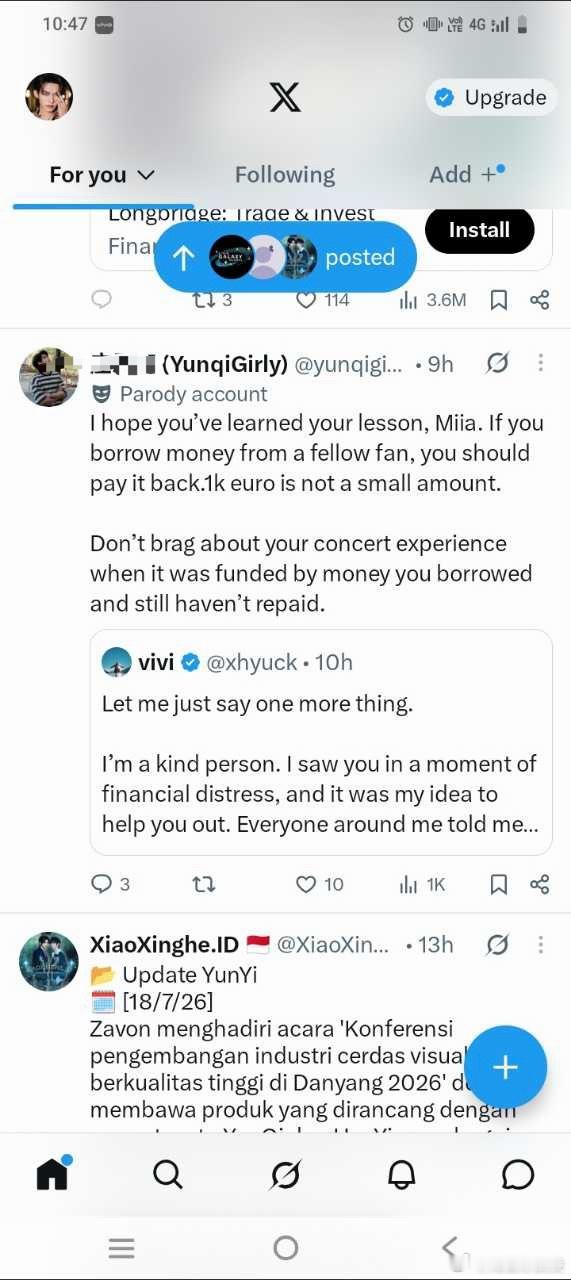Image resolution: width=571 pixels, height=1280 pixels.
Task: Open the quoted vivi post
Action: (x=321, y=742)
